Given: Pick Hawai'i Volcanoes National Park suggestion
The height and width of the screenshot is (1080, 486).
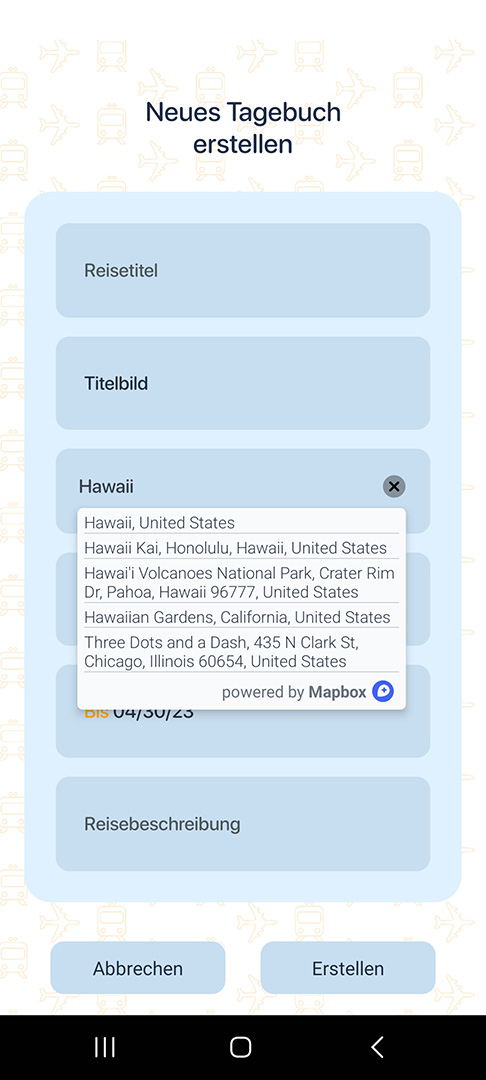Looking at the screenshot, I should [241, 582].
